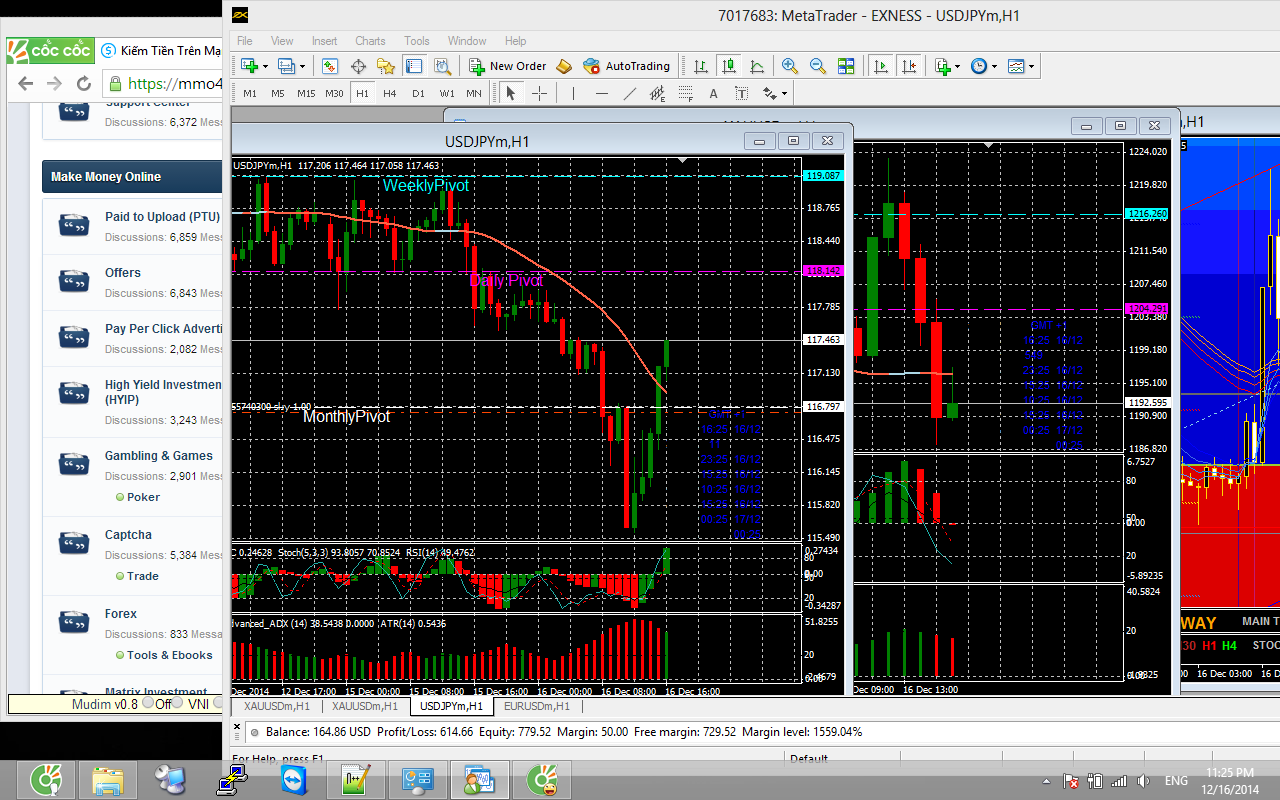Expand the Templates dropdown arrow
This screenshot has width=1280, height=800.
tap(1032, 66)
